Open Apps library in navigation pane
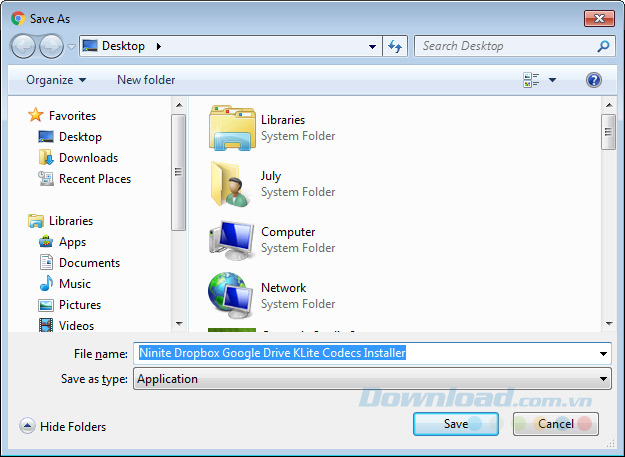 click(x=72, y=242)
